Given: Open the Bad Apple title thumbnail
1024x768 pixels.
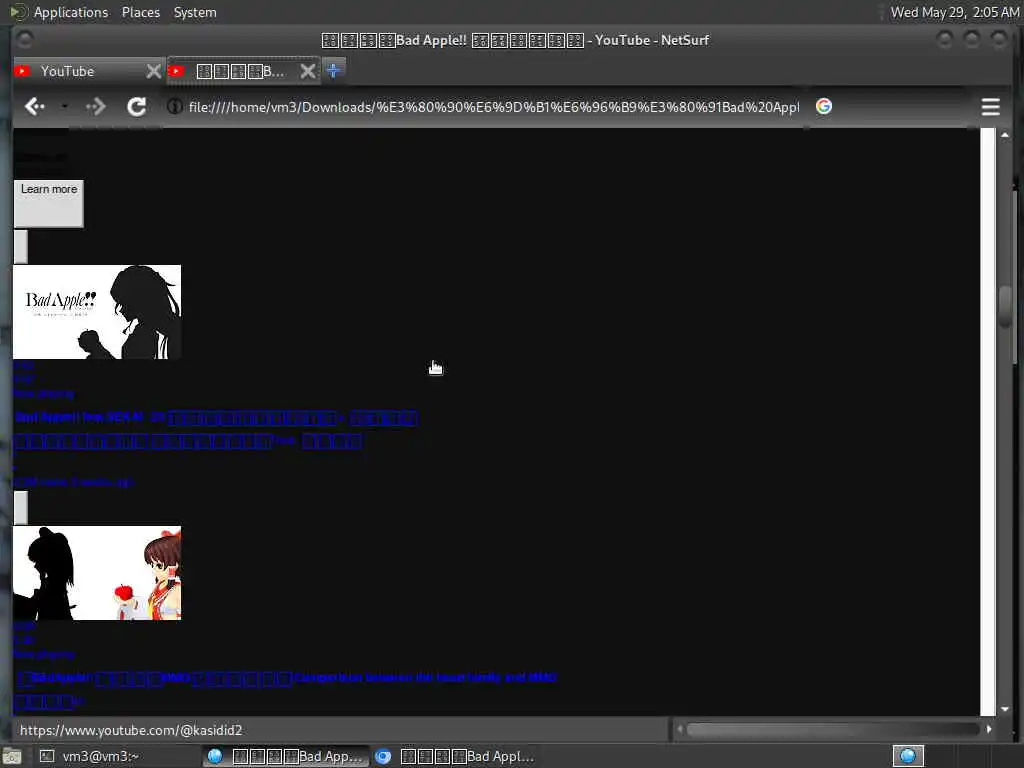Looking at the screenshot, I should point(97,312).
